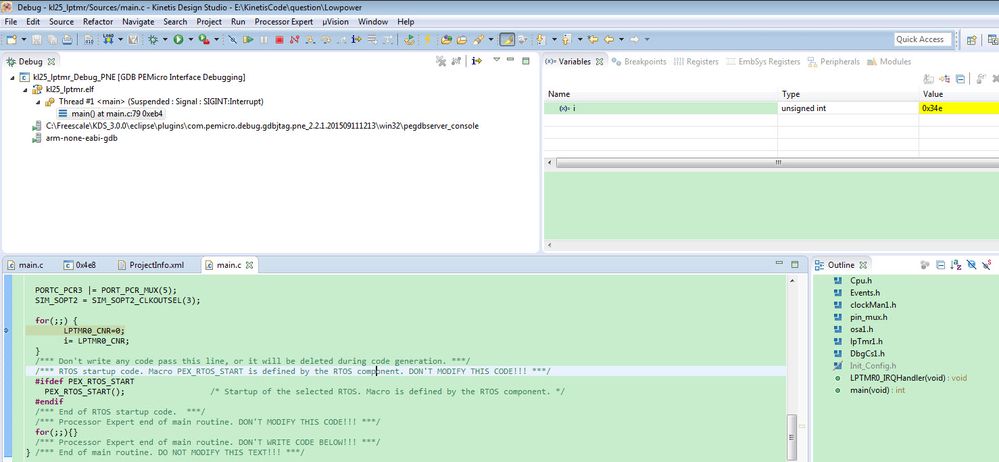Toggle Instruction Stepping Mode in main toolbar
999x462 pixels.
[x=356, y=40]
